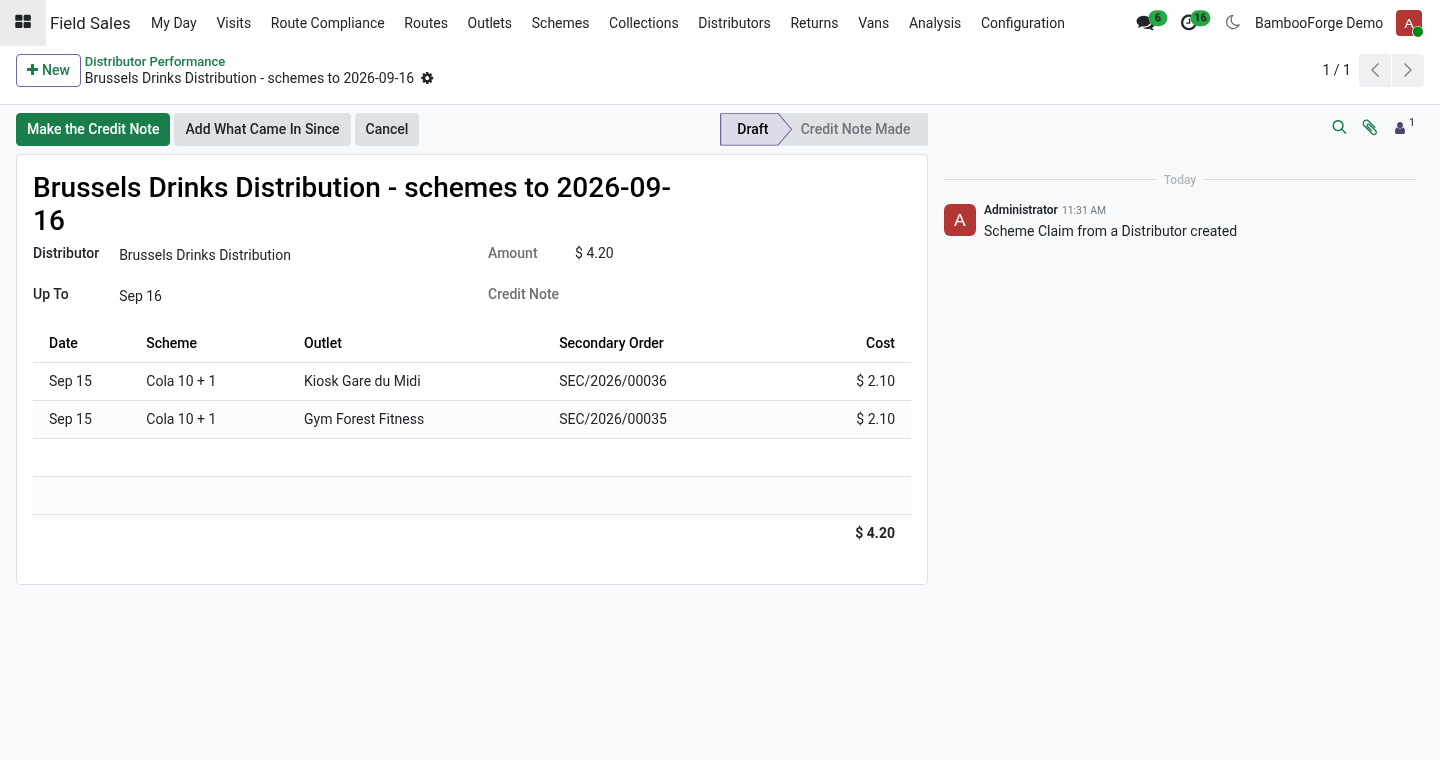Open the Gym Forest Fitness row
1440x760 pixels.
coord(472,419)
